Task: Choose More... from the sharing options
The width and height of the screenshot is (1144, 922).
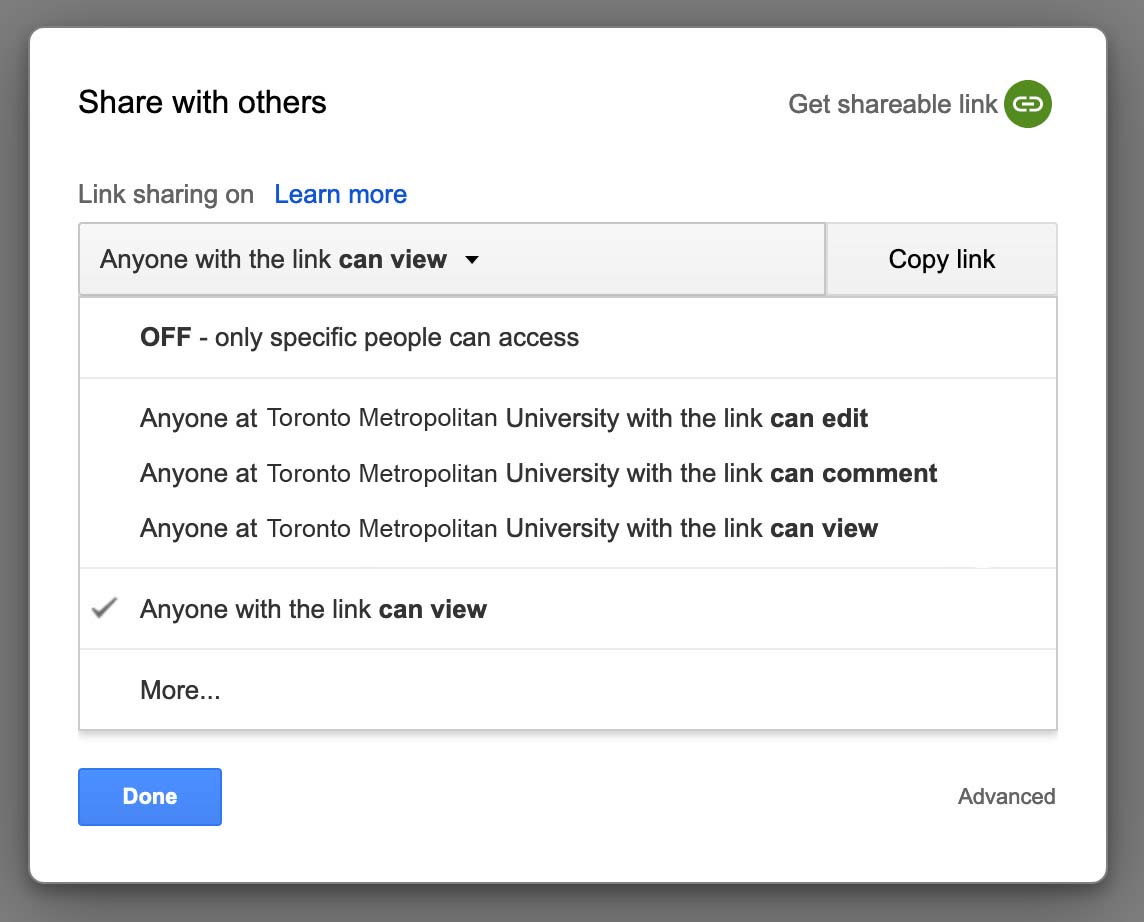Action: (x=180, y=690)
